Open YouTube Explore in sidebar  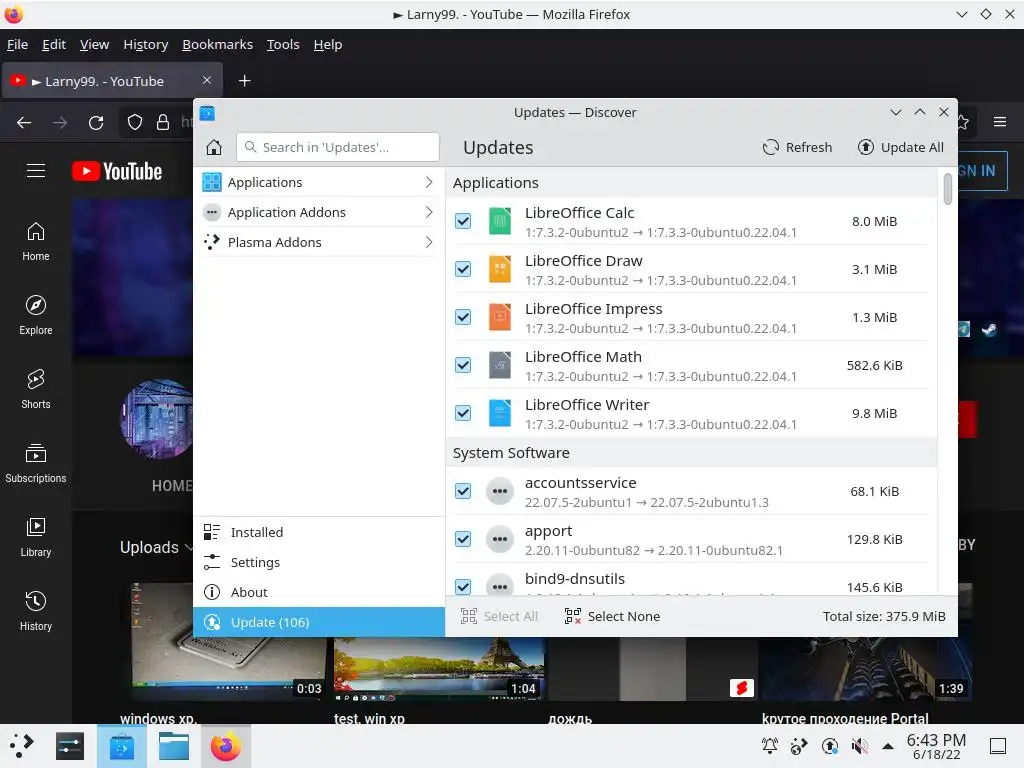tap(36, 315)
